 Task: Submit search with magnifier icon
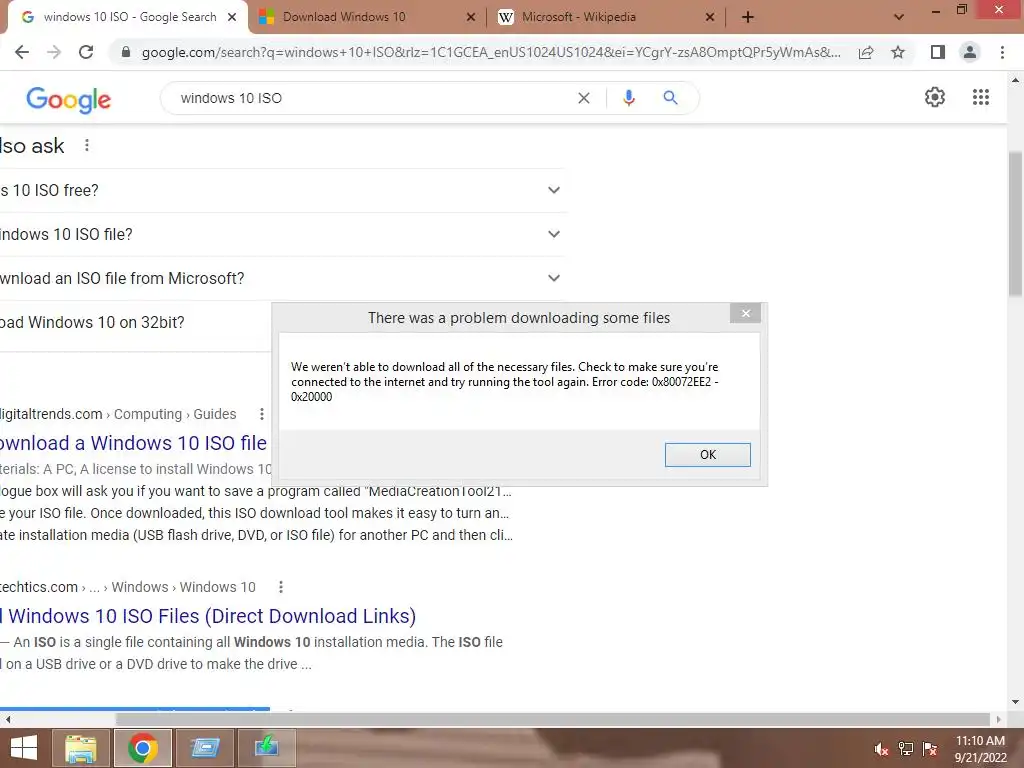(670, 98)
